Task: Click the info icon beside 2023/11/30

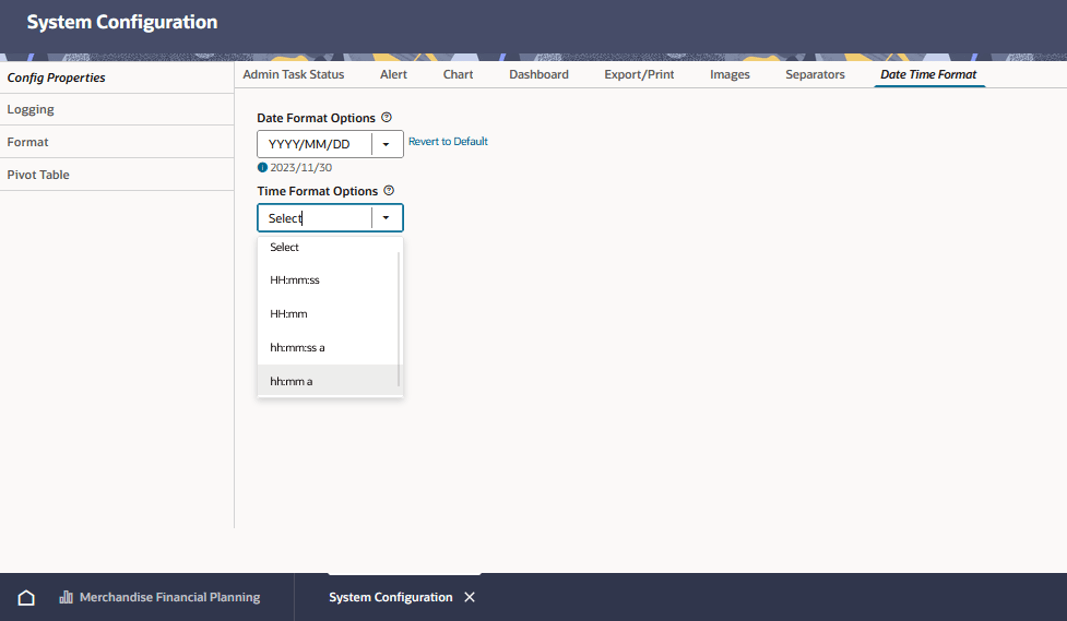Action: (x=262, y=167)
